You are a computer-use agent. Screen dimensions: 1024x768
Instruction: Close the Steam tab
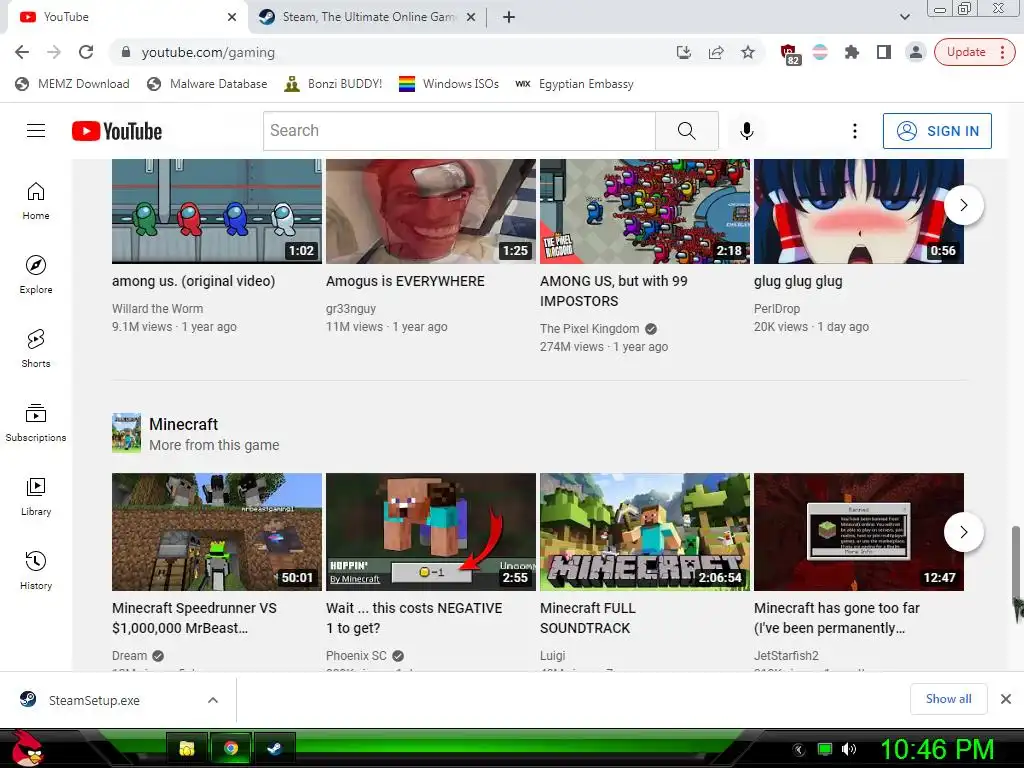click(470, 17)
